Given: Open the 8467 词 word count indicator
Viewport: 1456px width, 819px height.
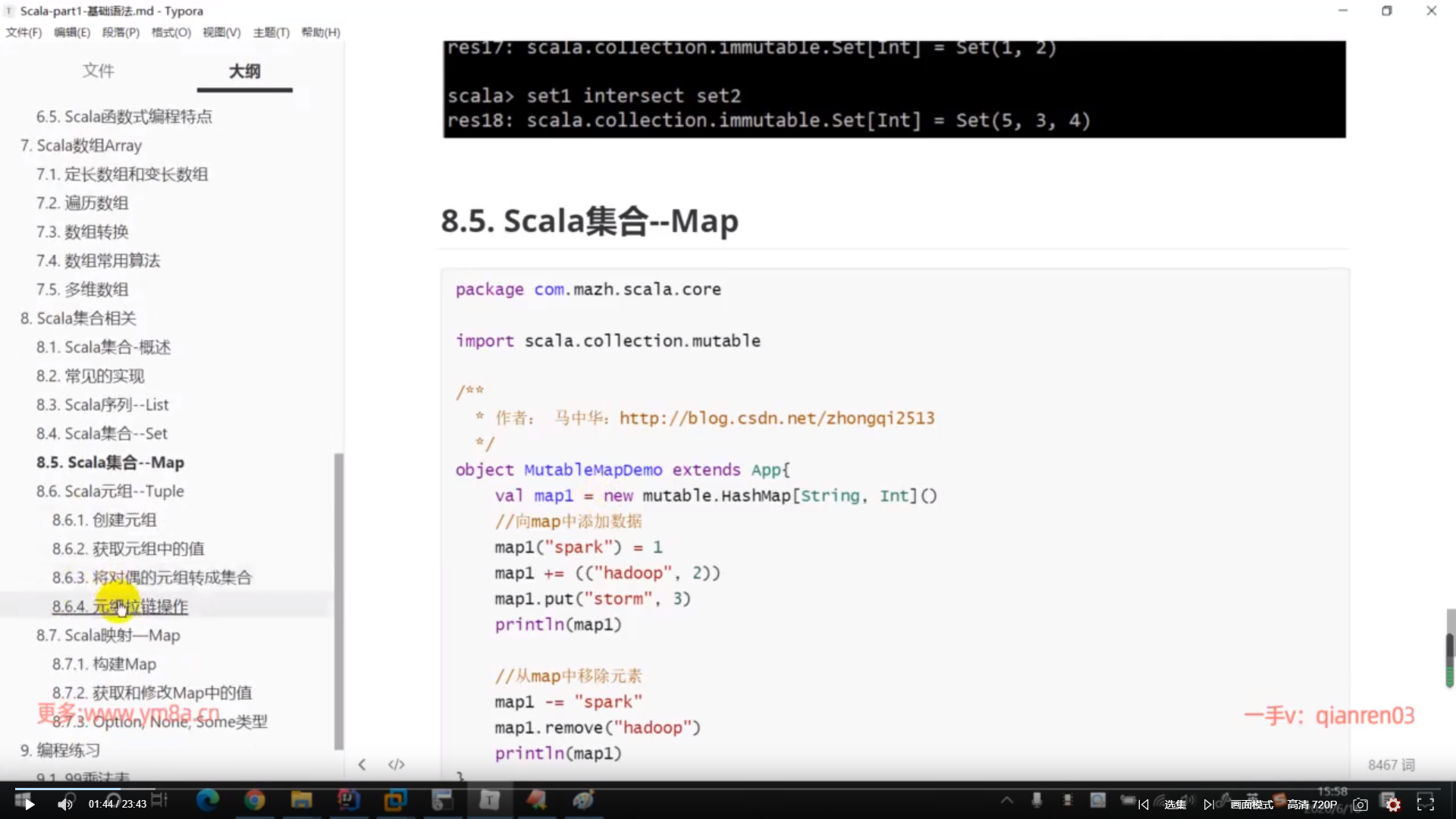Looking at the screenshot, I should point(1391,765).
